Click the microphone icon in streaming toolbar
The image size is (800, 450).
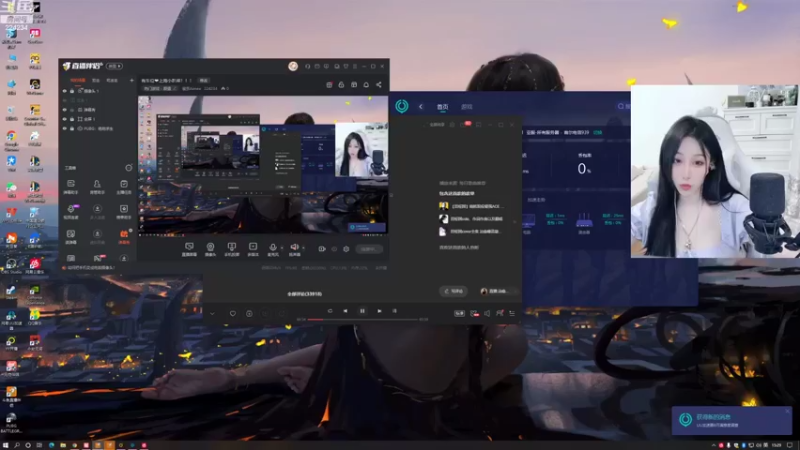click(273, 248)
